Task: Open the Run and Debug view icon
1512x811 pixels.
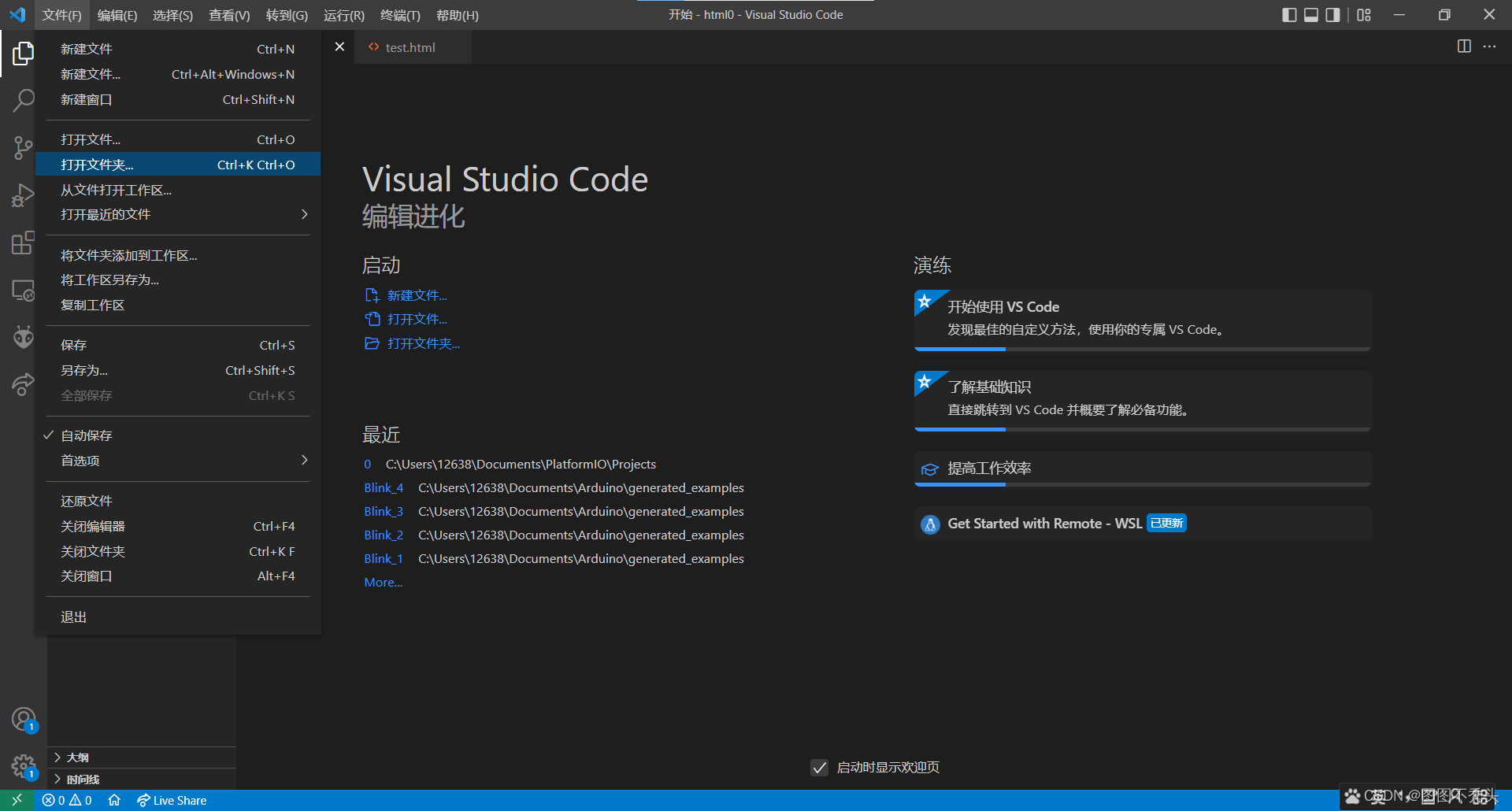Action: (23, 194)
